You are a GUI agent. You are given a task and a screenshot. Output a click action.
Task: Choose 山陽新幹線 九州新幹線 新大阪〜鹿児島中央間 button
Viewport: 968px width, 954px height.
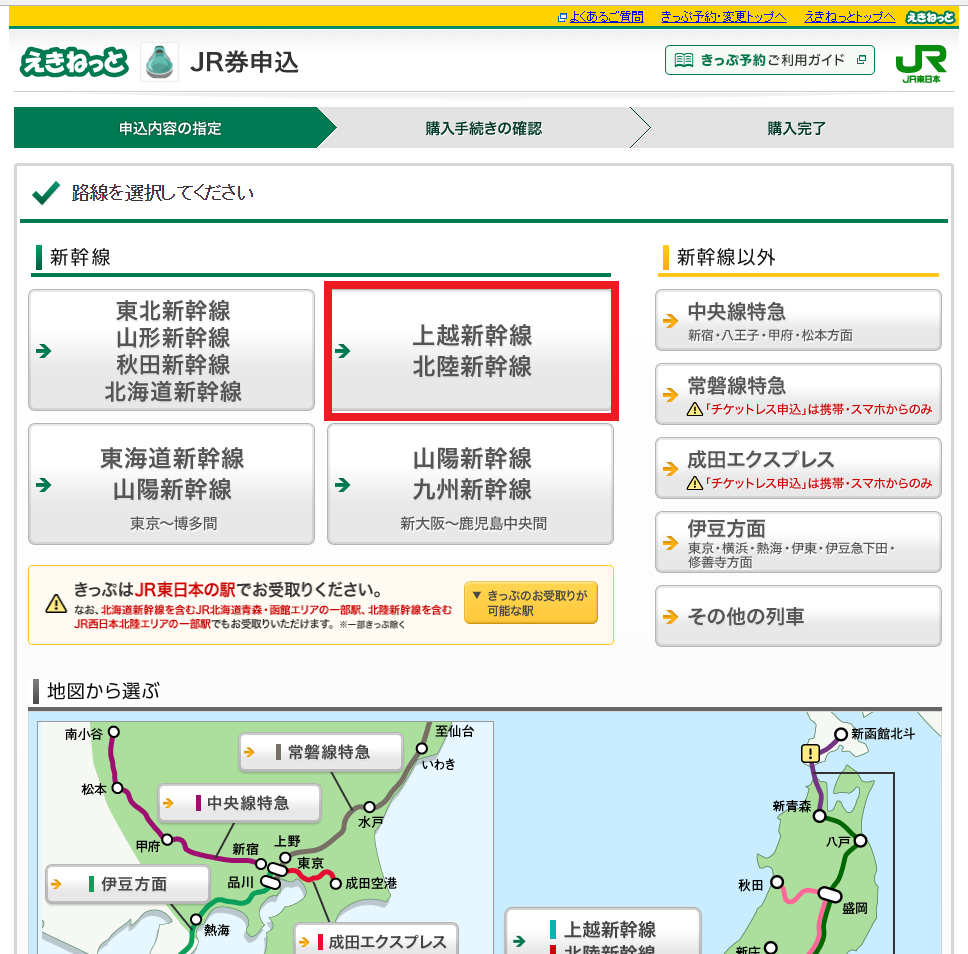(x=470, y=484)
